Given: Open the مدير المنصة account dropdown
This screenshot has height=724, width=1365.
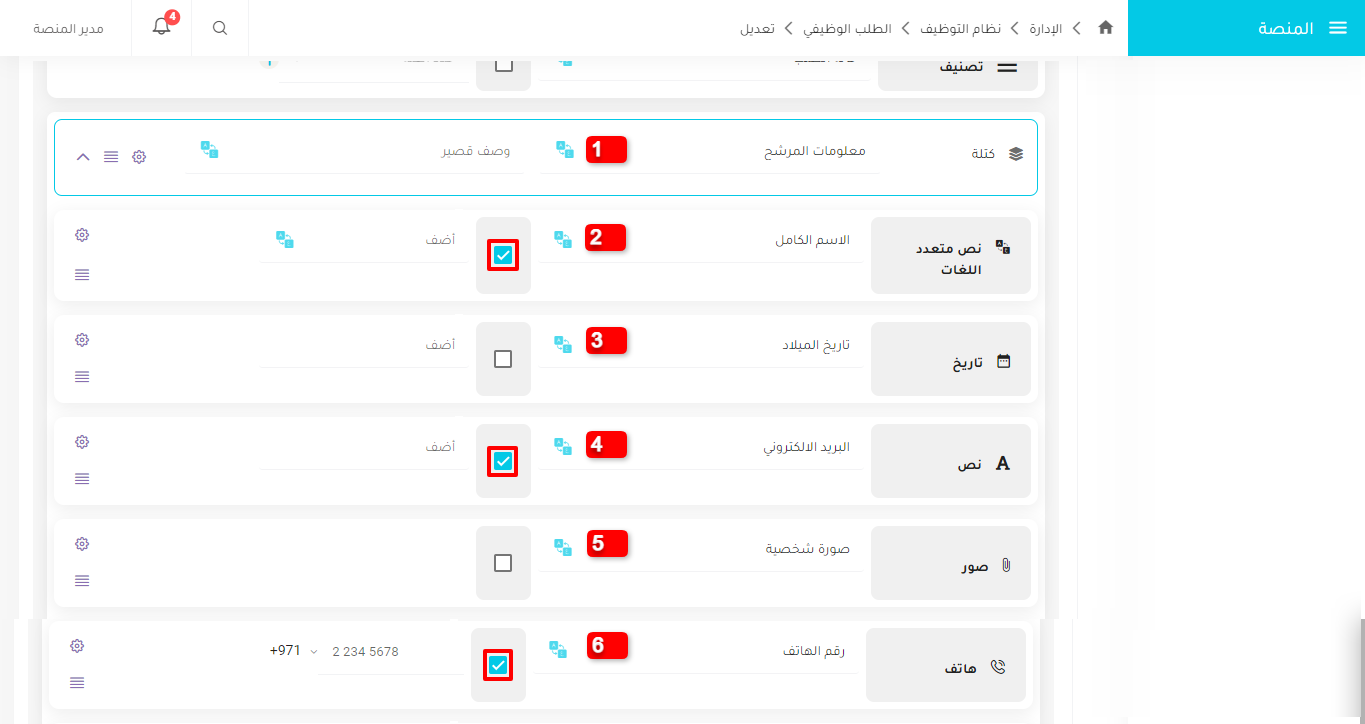Looking at the screenshot, I should click(x=66, y=28).
